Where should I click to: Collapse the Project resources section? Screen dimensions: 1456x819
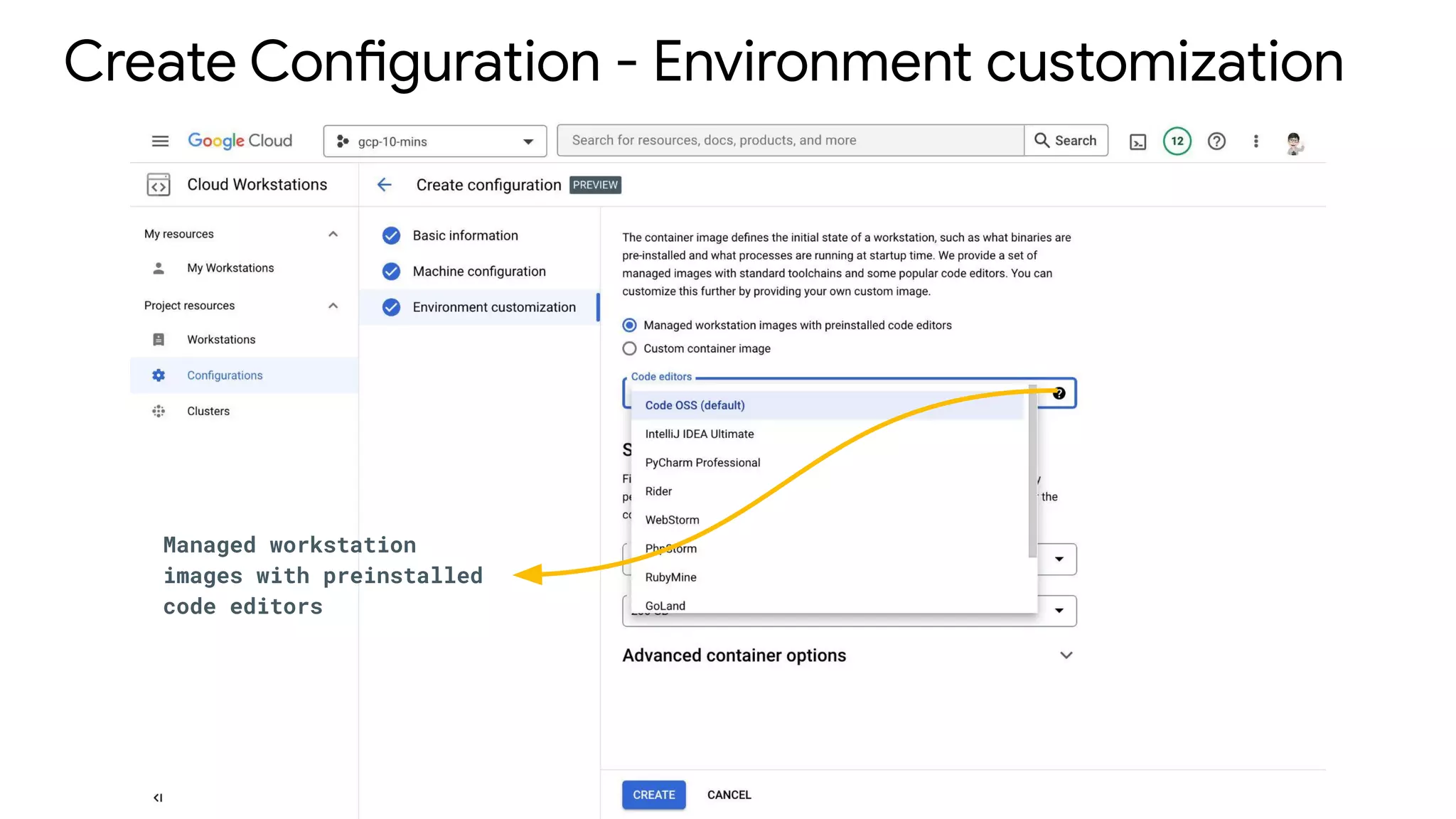333,306
